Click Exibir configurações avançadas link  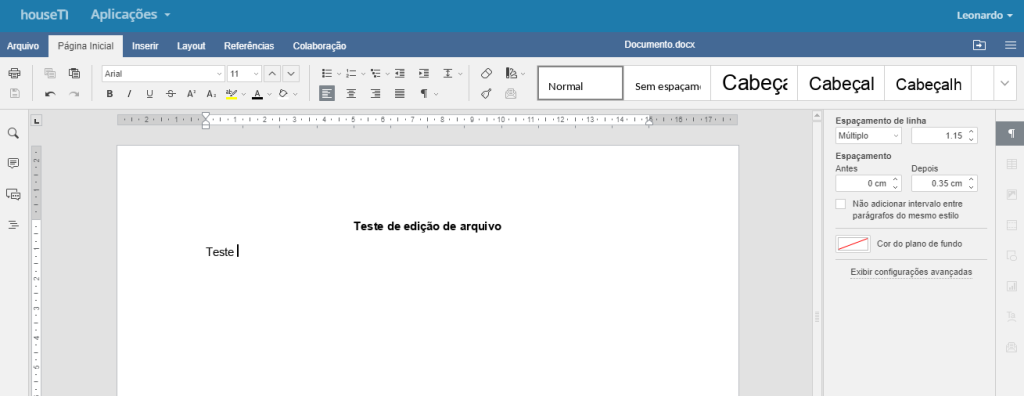pos(911,271)
